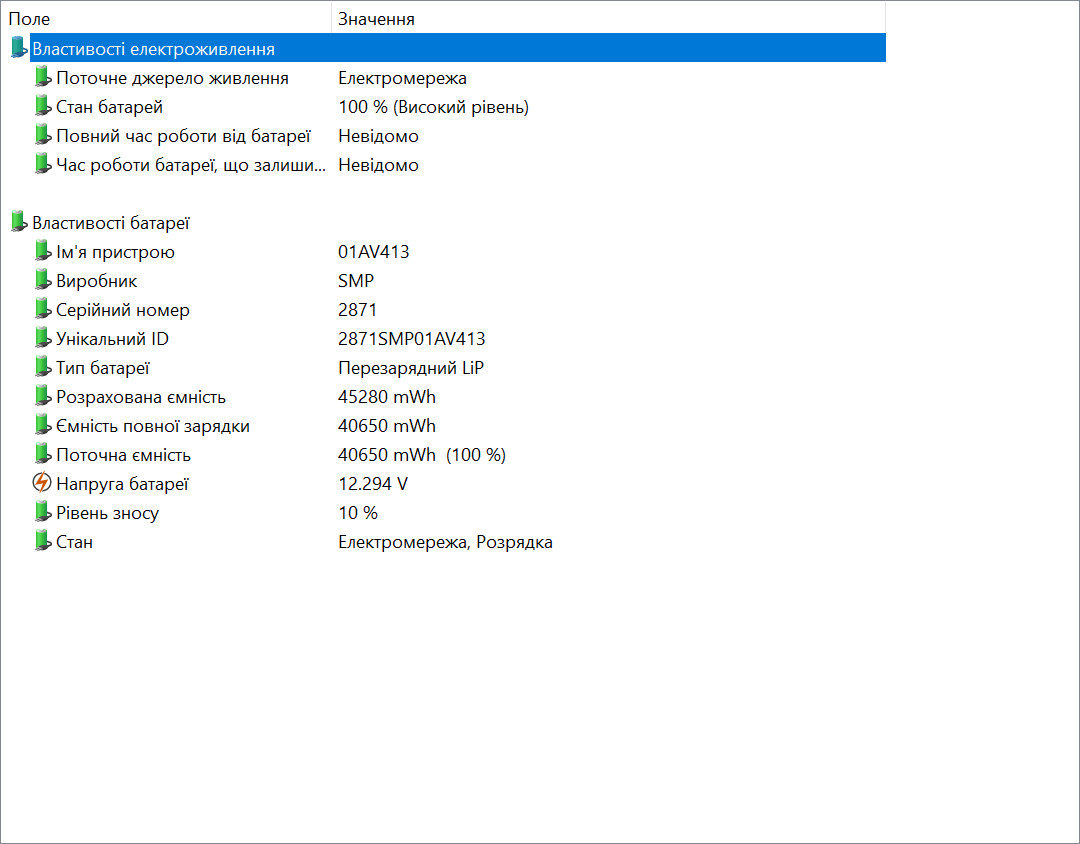Click the lightning icon beside Напруга батареї
The width and height of the screenshot is (1080, 844).
tap(42, 484)
